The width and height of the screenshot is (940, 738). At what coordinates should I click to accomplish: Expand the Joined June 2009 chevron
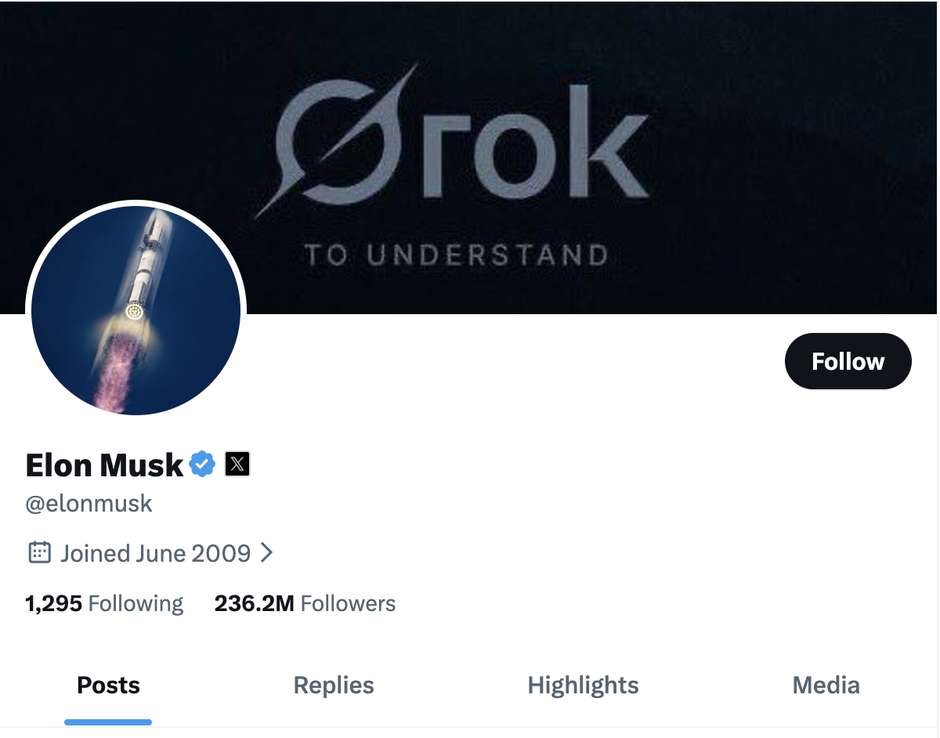point(267,552)
